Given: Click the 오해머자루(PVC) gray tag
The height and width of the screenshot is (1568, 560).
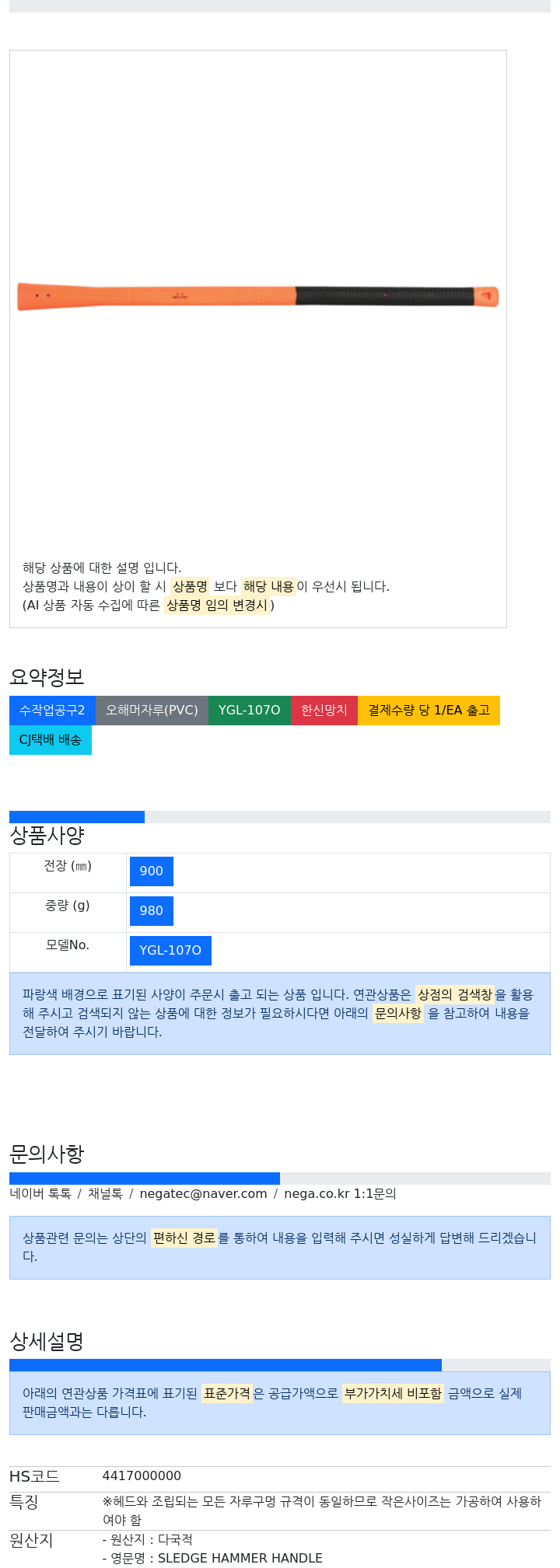Looking at the screenshot, I should coord(152,711).
